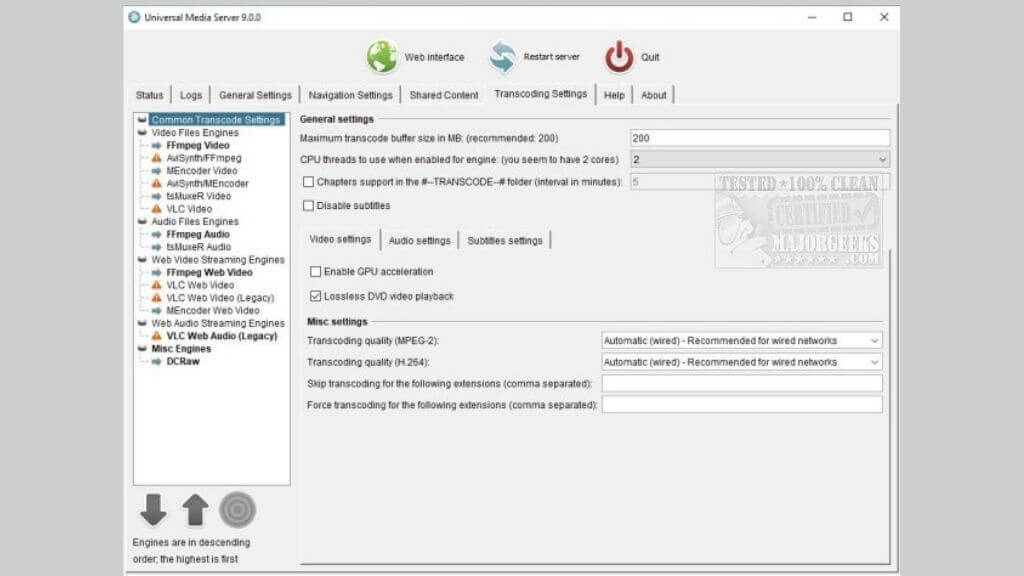
Task: Go to General Settings tab
Action: (x=255, y=95)
